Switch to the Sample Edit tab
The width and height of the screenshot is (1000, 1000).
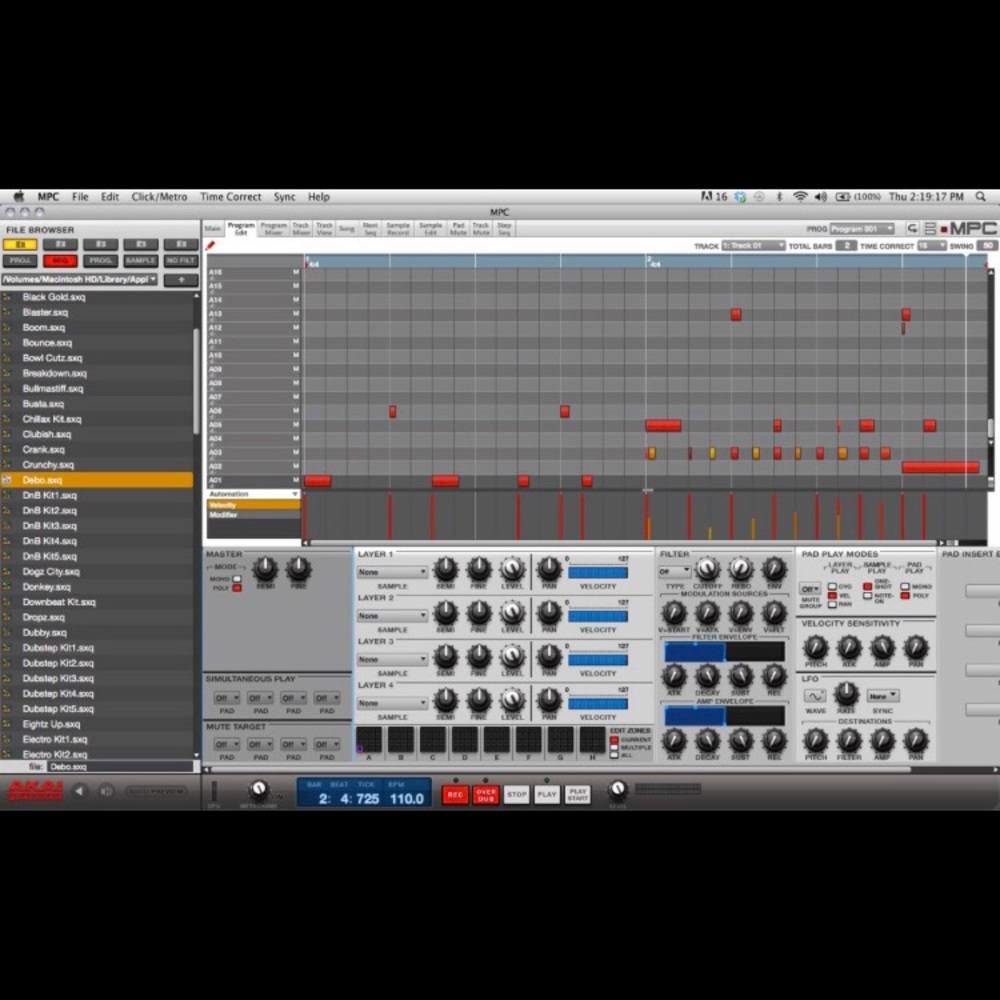430,229
